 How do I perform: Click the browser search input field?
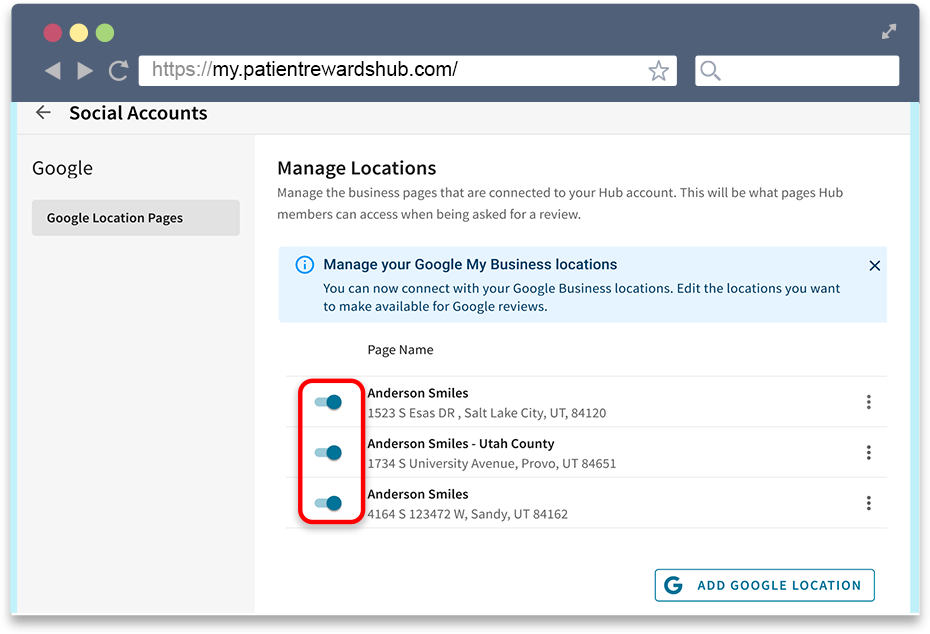[797, 71]
